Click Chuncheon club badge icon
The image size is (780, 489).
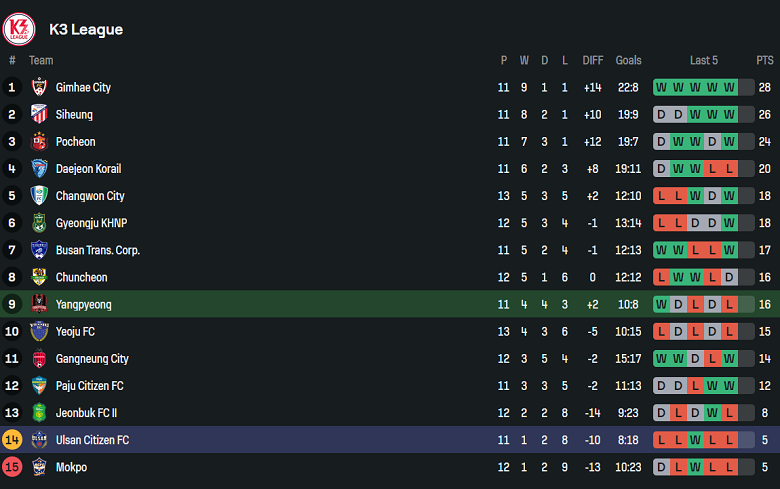point(39,277)
